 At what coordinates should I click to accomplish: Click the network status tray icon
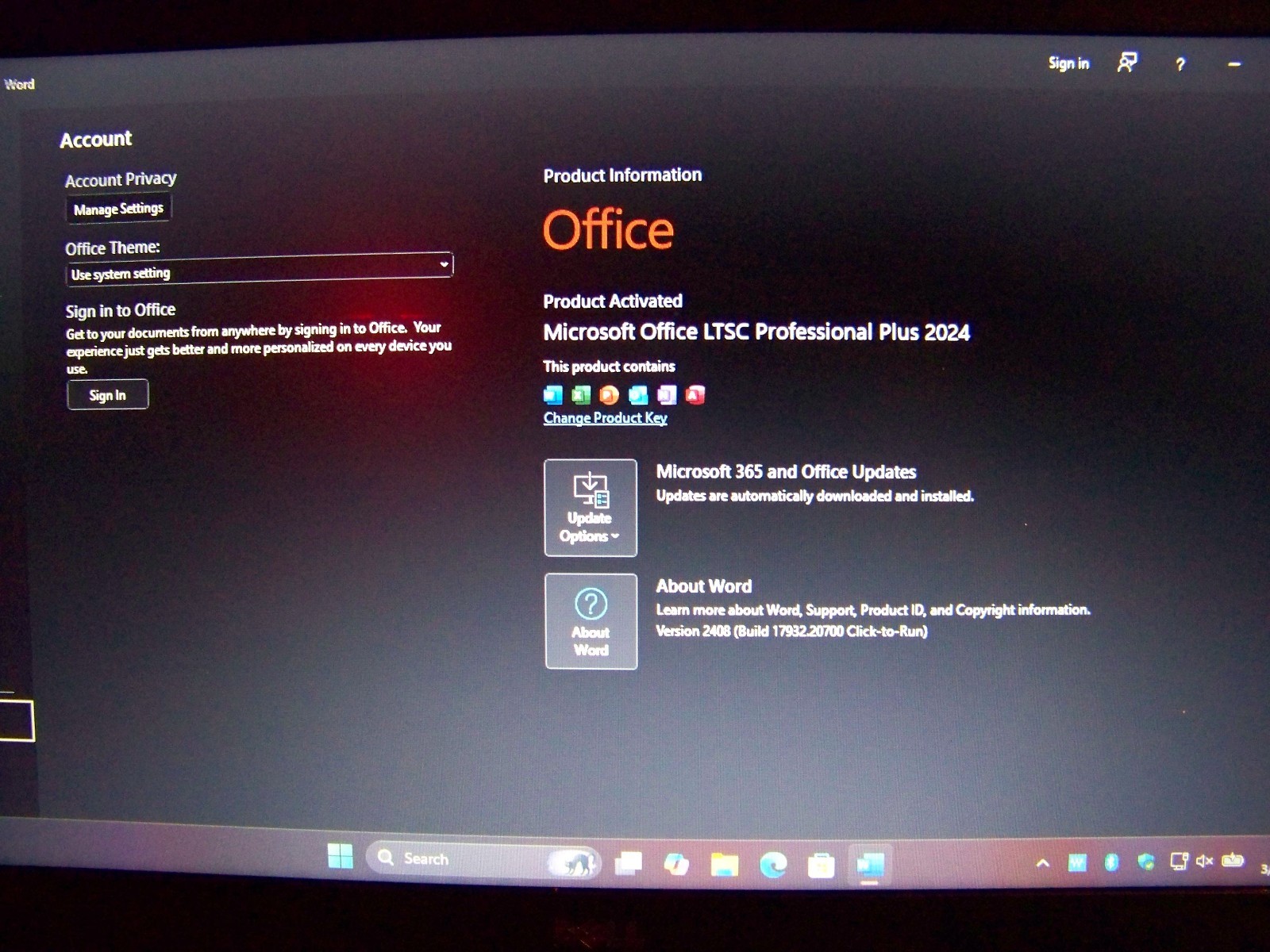[x=1179, y=861]
